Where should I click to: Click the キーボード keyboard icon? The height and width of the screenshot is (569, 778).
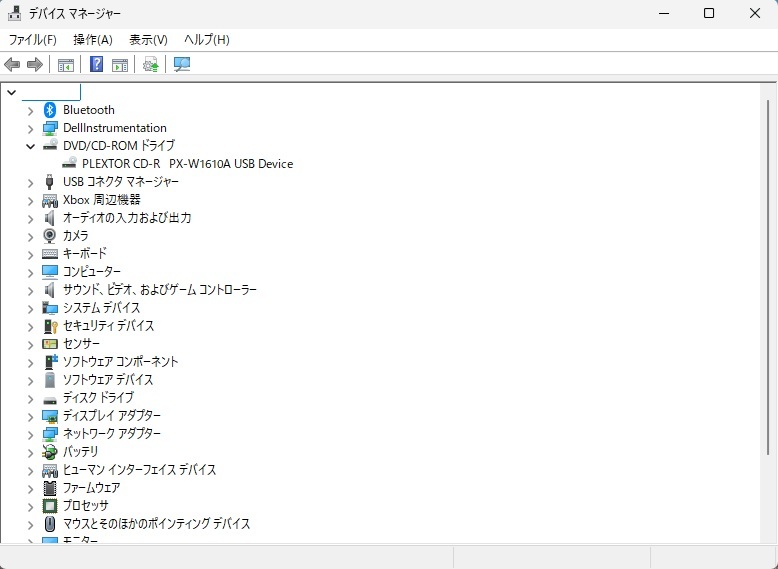click(x=50, y=254)
